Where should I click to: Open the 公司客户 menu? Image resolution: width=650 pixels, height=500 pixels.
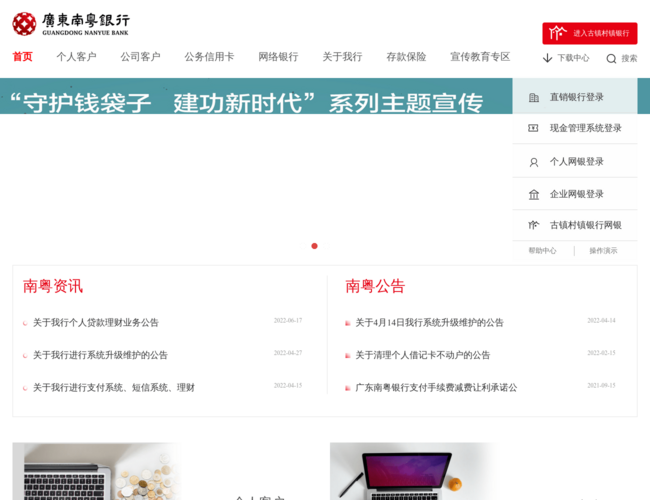[140, 57]
